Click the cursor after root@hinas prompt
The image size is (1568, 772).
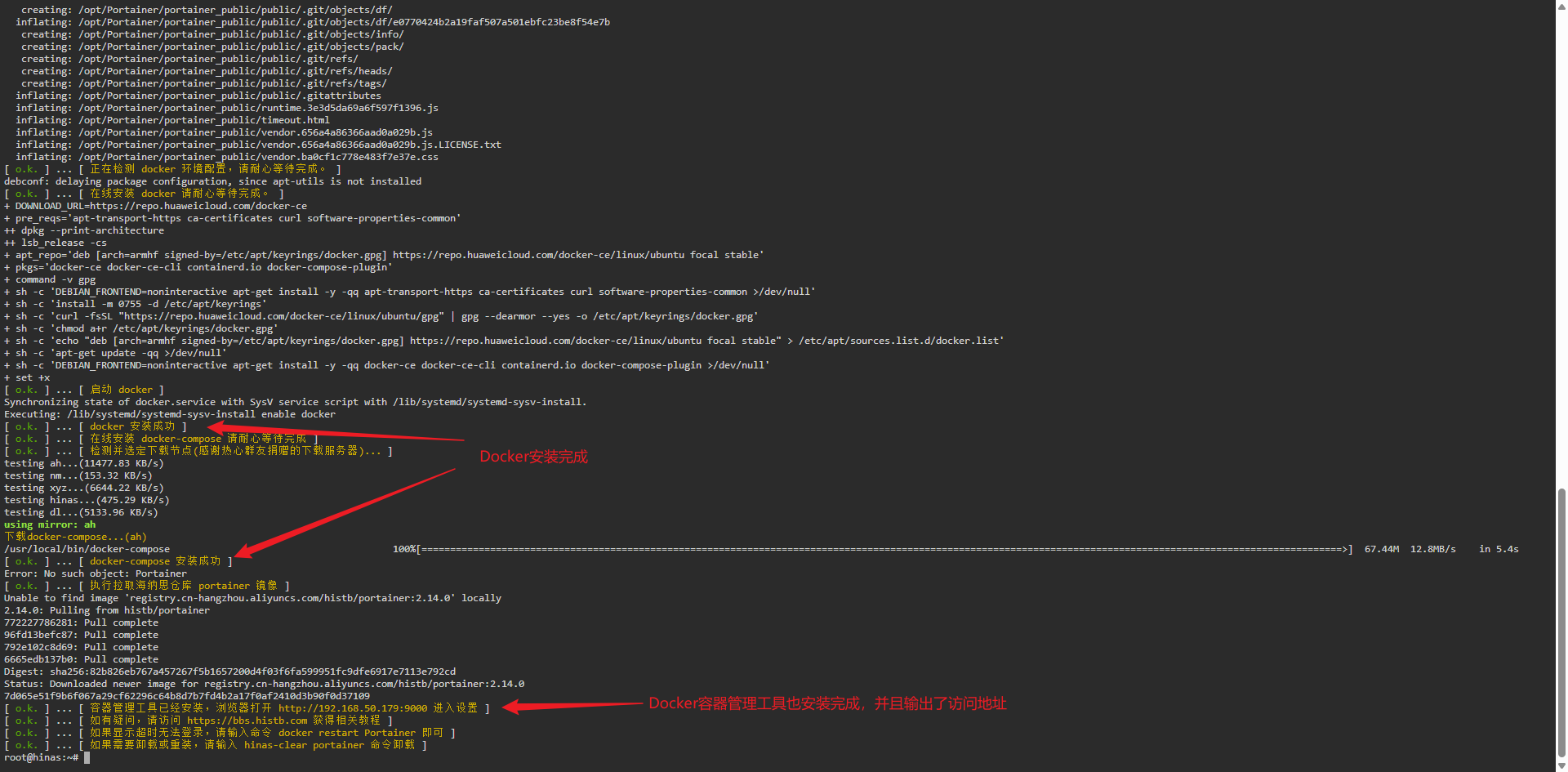tap(87, 757)
